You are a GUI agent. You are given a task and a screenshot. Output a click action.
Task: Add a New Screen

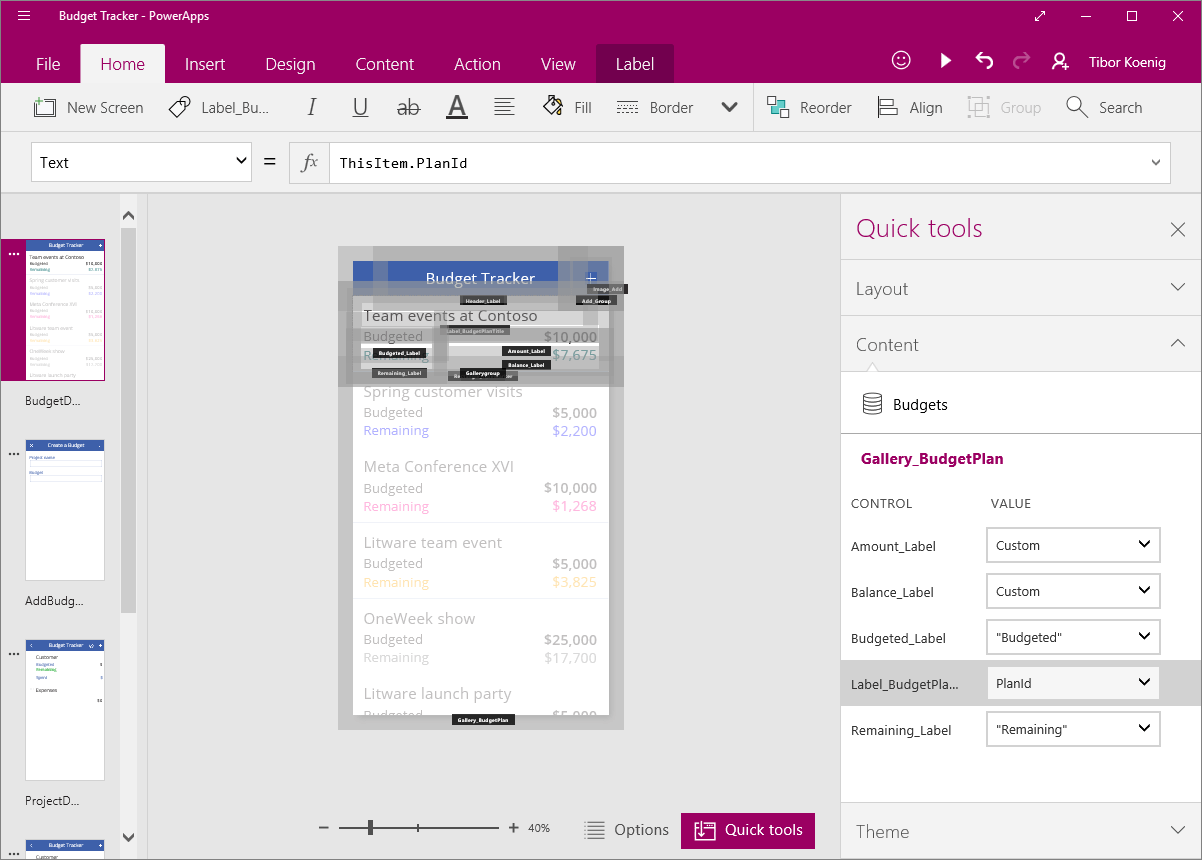pyautogui.click(x=88, y=107)
